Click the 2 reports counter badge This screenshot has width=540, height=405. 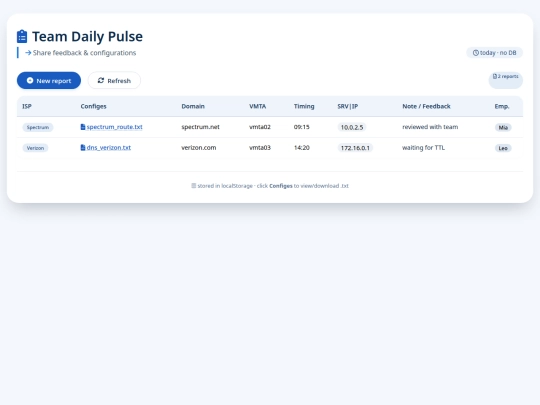tap(506, 80)
